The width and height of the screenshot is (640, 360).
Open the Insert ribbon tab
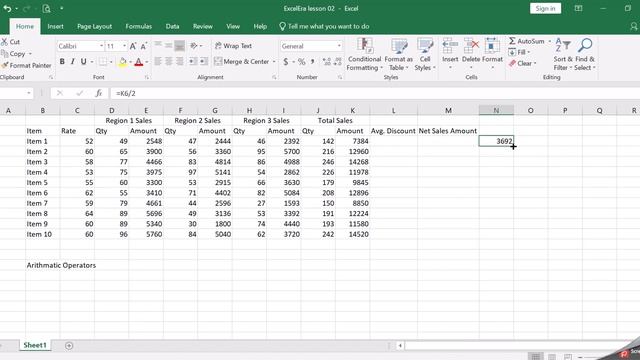point(56,26)
